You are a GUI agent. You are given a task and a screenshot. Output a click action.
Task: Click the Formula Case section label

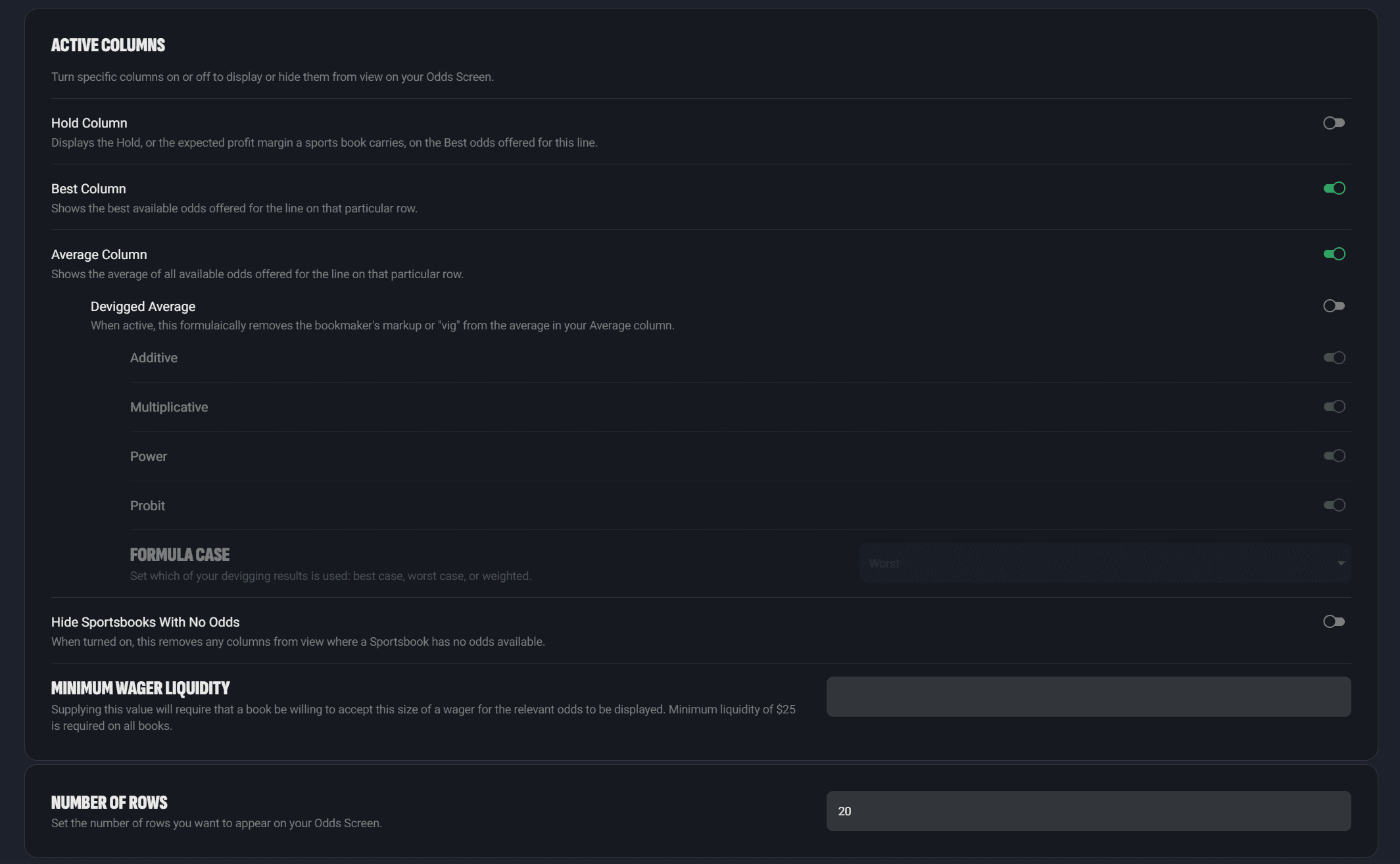(x=180, y=554)
